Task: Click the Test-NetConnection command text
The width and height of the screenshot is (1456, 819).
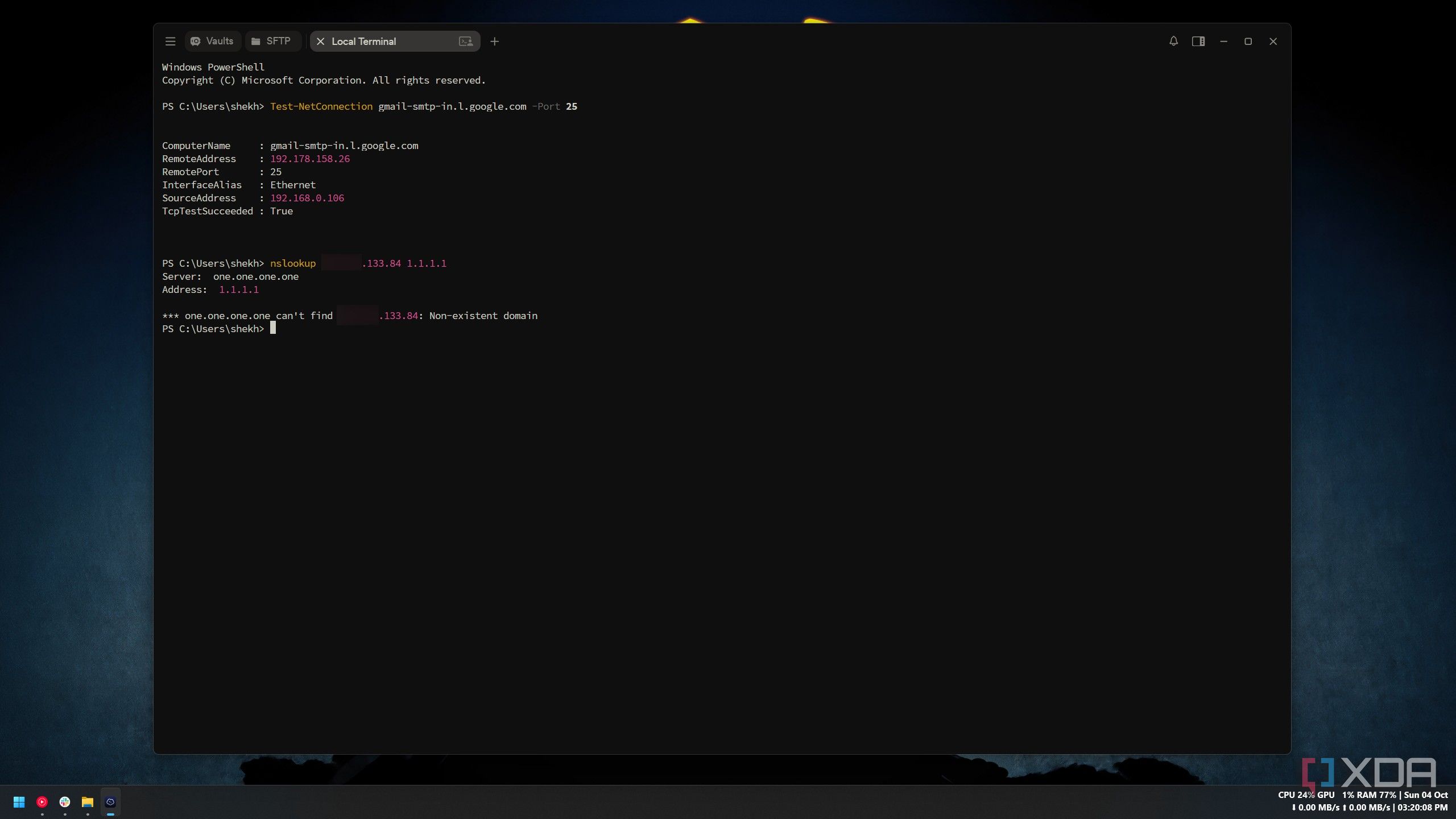Action: coord(321,106)
